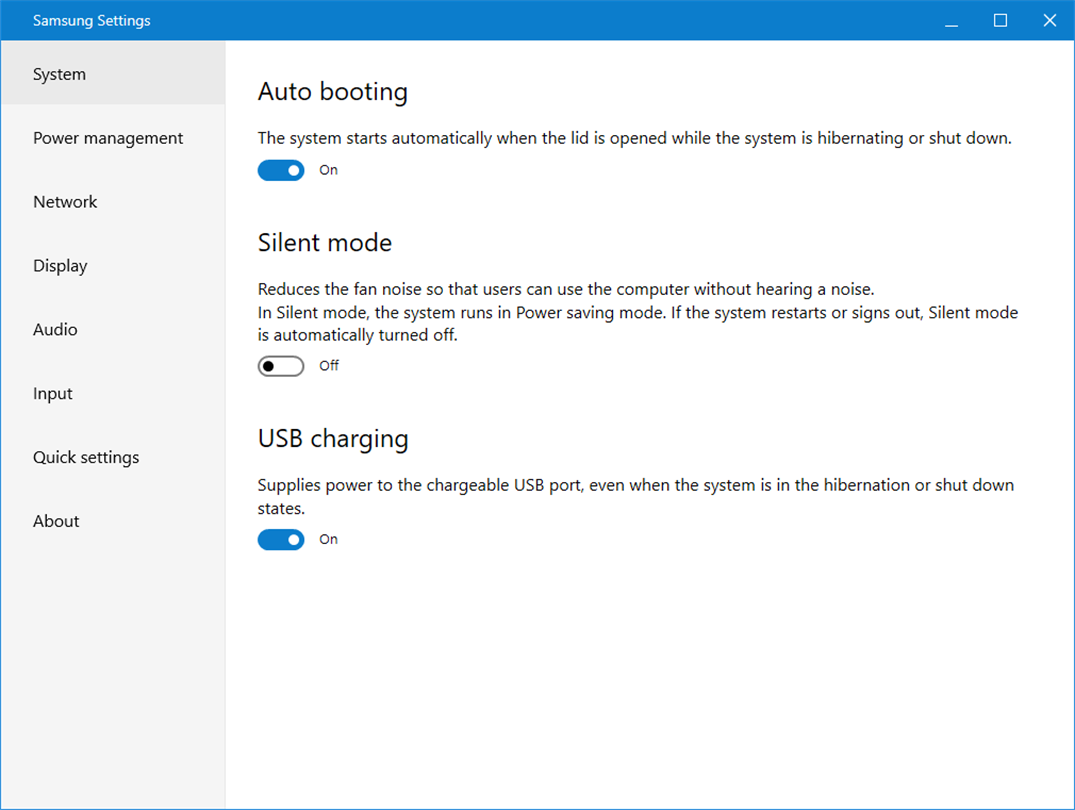Enable the Silent mode switch
1075x810 pixels.
point(281,367)
